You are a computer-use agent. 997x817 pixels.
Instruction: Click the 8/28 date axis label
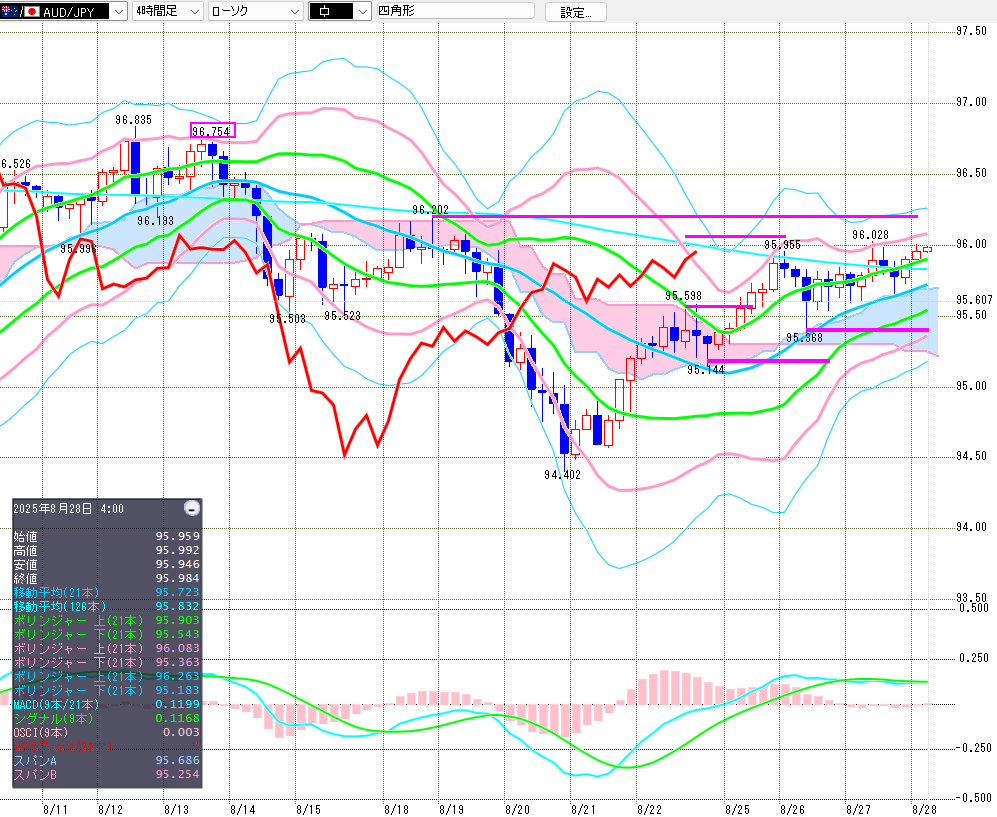[x=924, y=810]
